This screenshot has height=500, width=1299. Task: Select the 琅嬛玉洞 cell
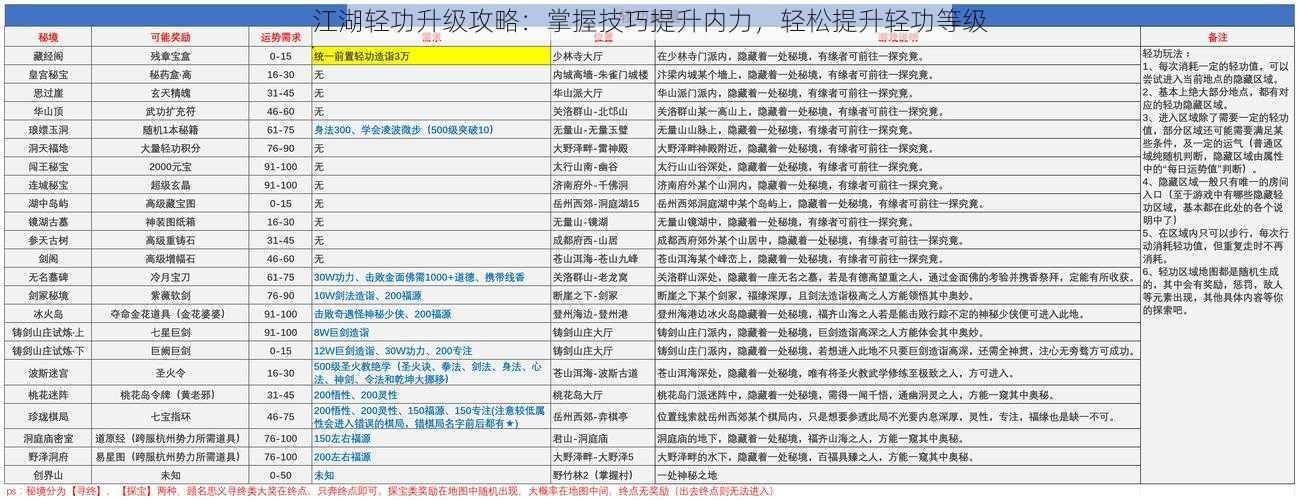pyautogui.click(x=49, y=130)
